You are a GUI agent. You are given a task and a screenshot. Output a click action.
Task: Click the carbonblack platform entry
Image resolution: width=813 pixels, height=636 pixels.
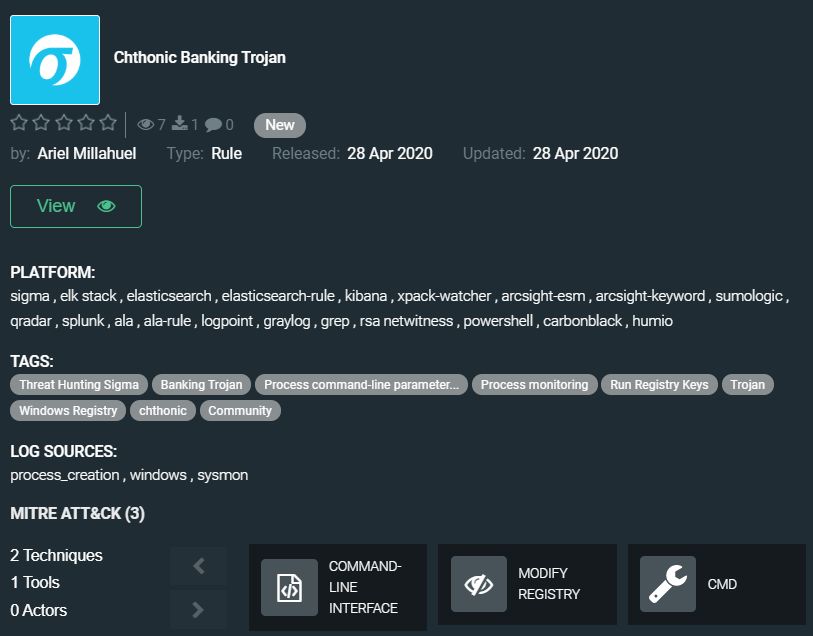(x=582, y=321)
